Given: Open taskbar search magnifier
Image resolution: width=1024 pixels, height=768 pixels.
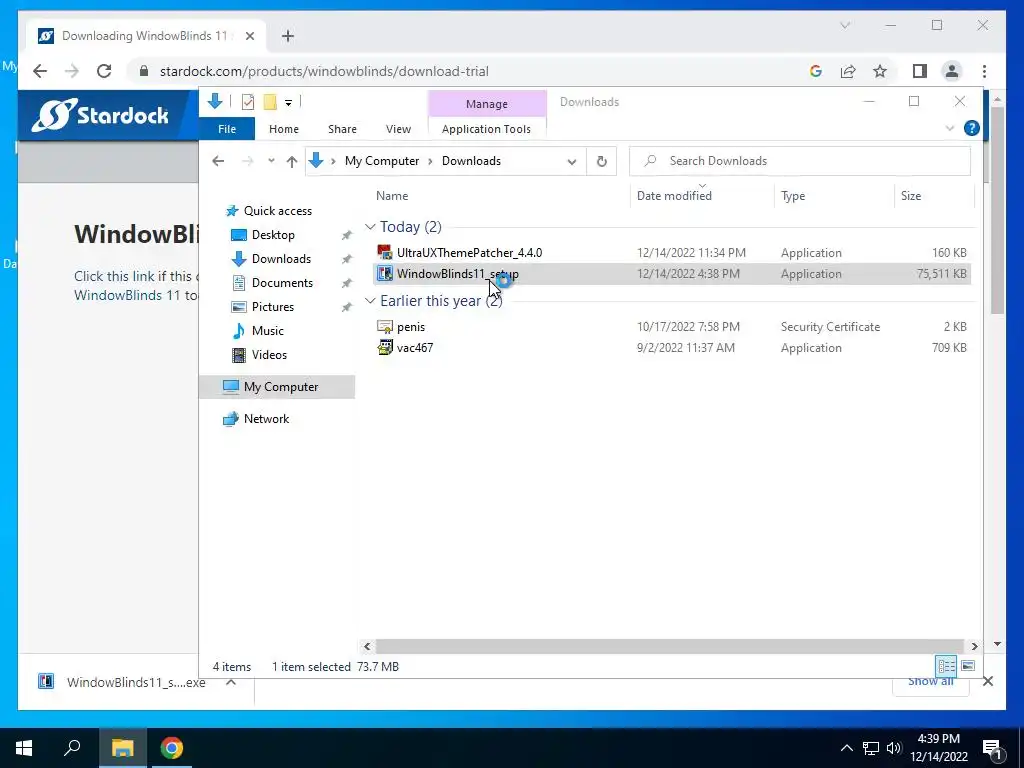Looking at the screenshot, I should pyautogui.click(x=72, y=748).
